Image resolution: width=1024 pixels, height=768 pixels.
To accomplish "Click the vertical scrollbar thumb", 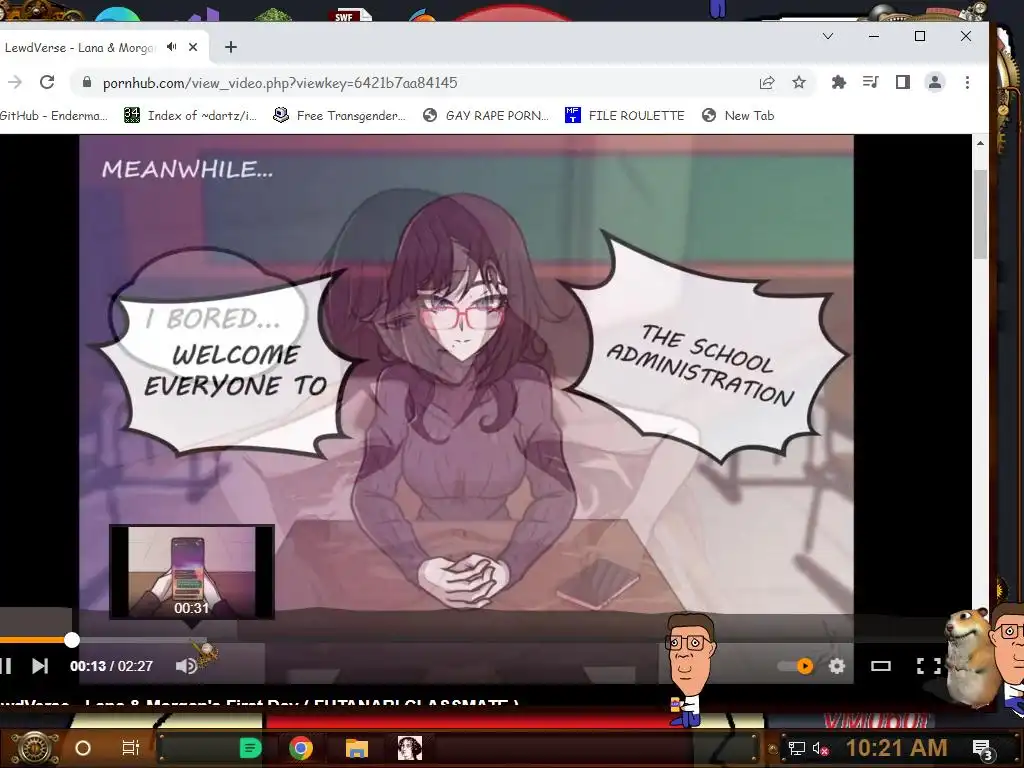I will click(980, 214).
